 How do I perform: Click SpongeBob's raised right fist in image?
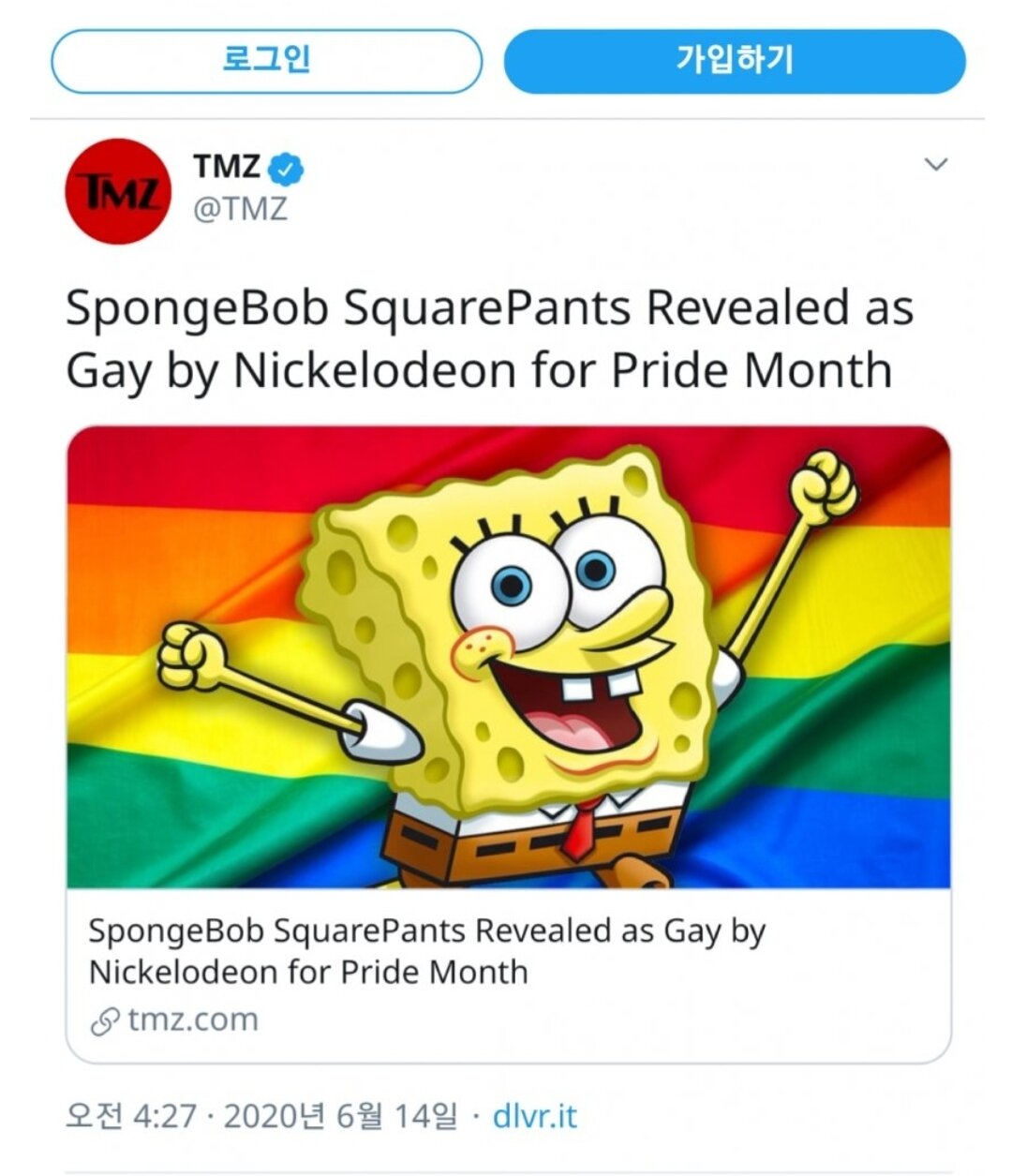[823, 487]
